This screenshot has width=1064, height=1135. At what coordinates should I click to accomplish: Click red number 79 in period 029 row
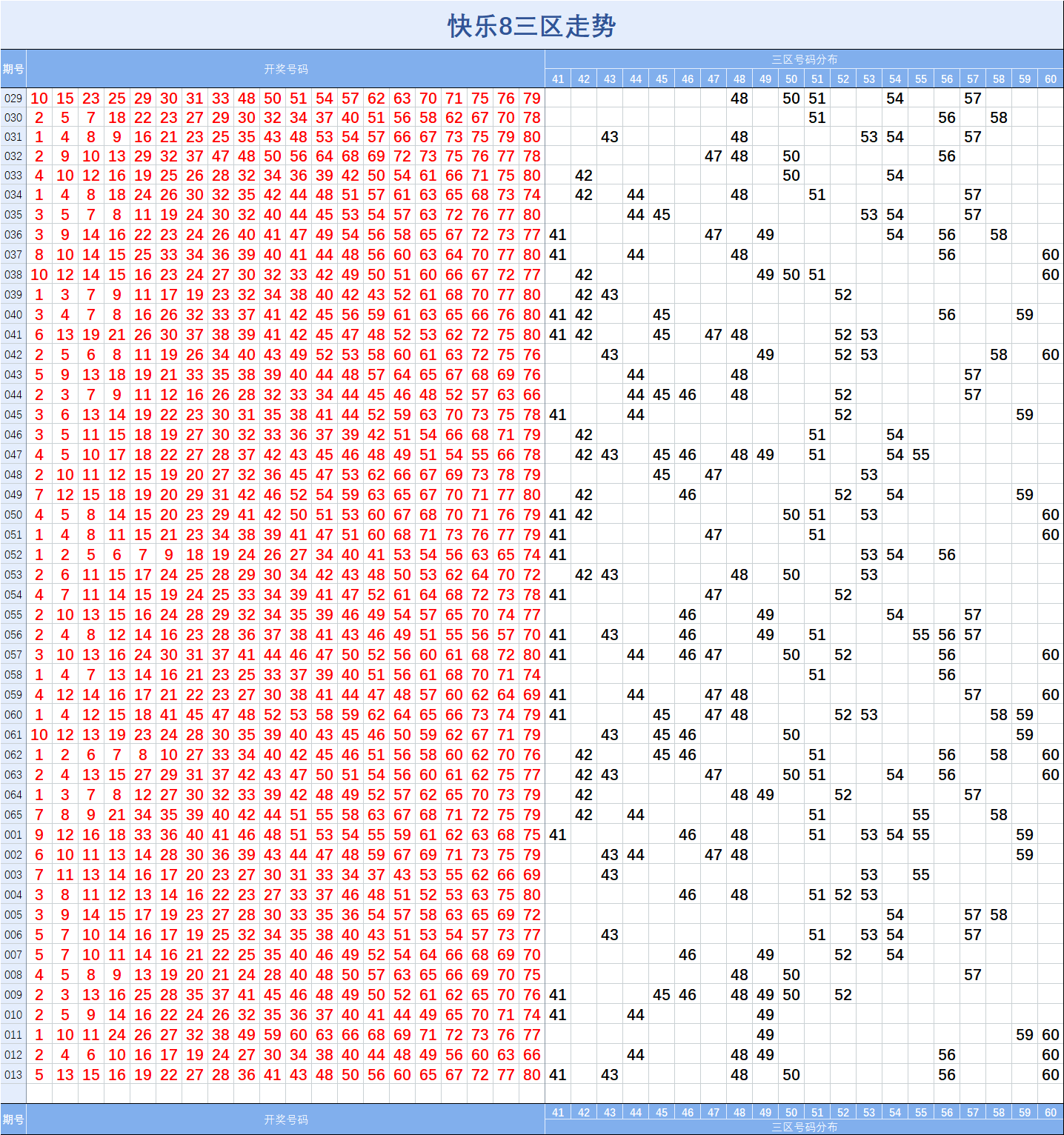[532, 99]
